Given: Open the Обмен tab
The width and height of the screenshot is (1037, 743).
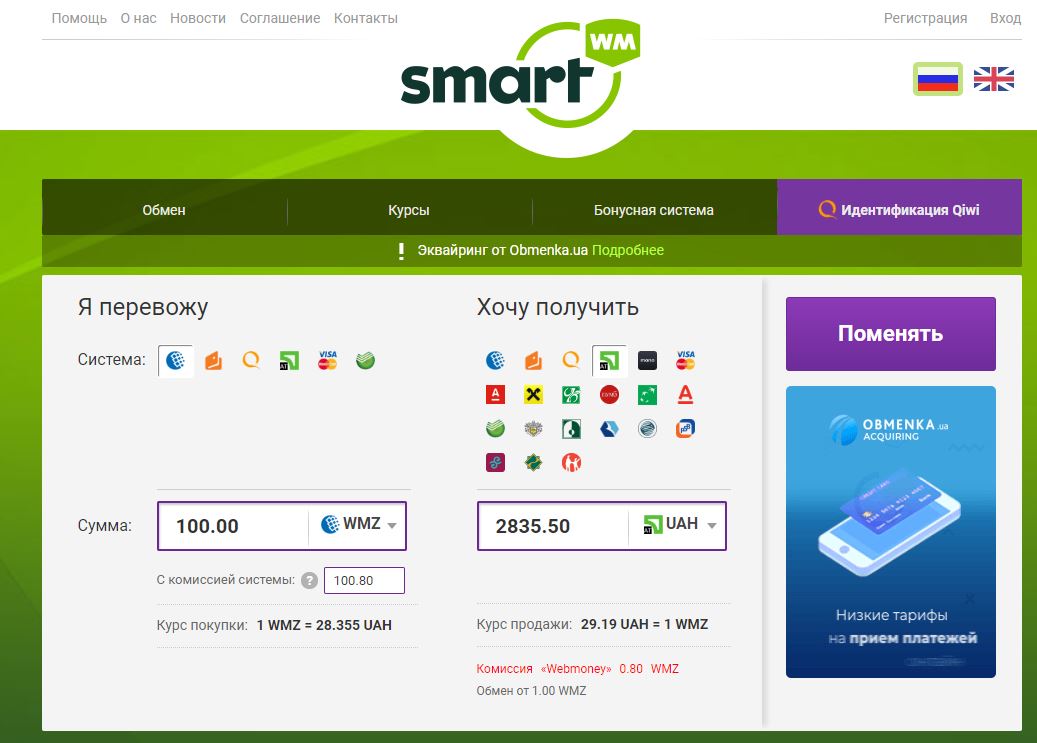Looking at the screenshot, I should pyautogui.click(x=163, y=209).
